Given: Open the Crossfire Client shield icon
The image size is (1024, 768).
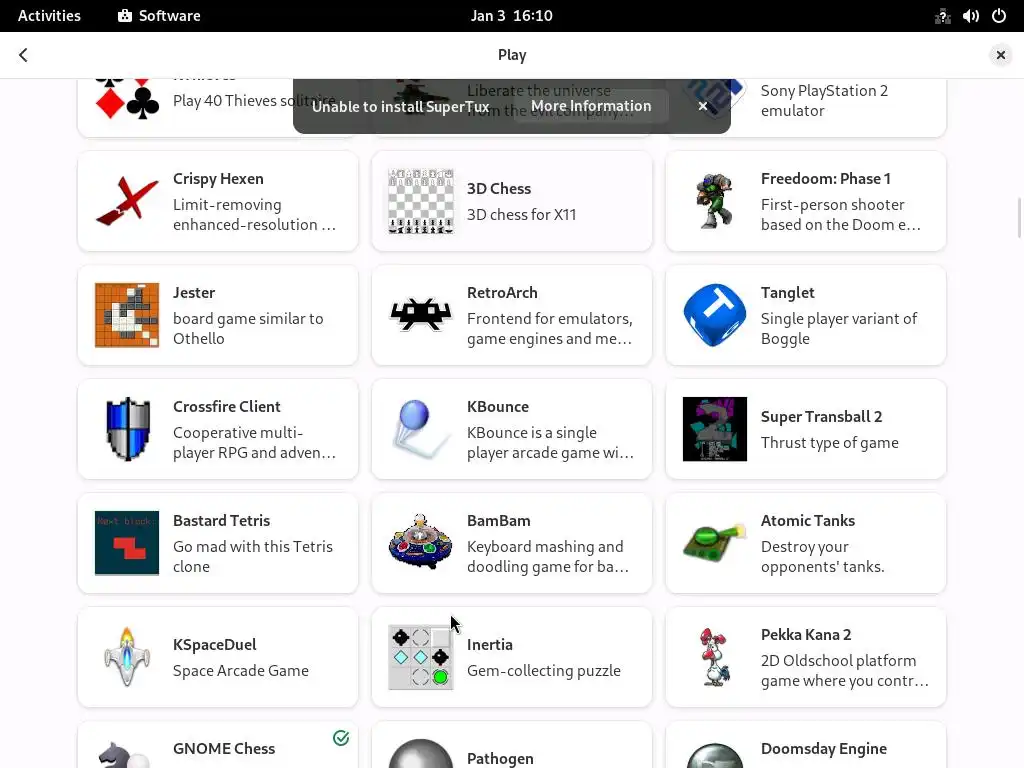Looking at the screenshot, I should point(127,429).
